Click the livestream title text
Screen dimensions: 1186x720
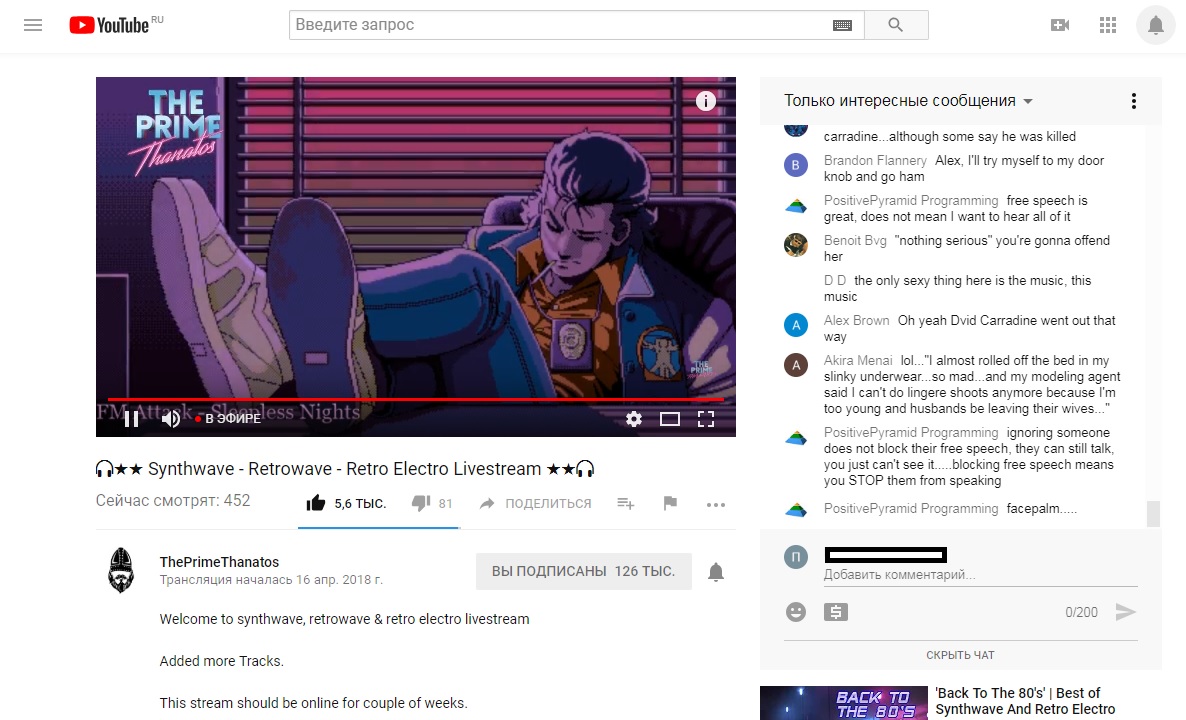[x=345, y=469]
